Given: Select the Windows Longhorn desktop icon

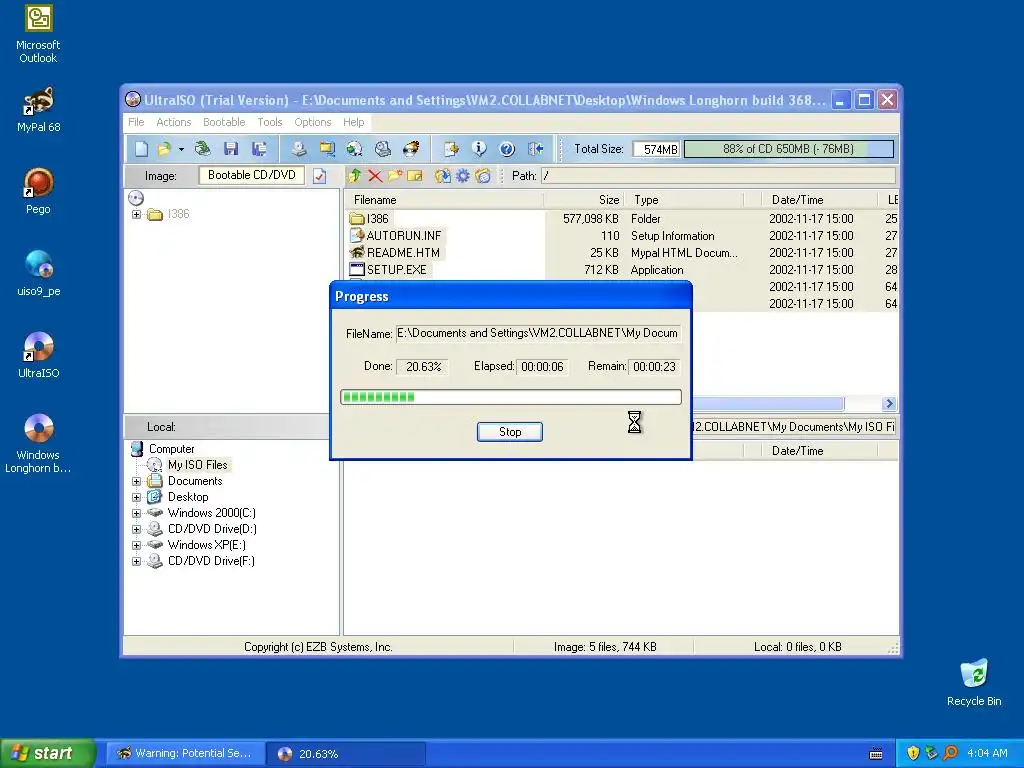Looking at the screenshot, I should (x=39, y=443).
